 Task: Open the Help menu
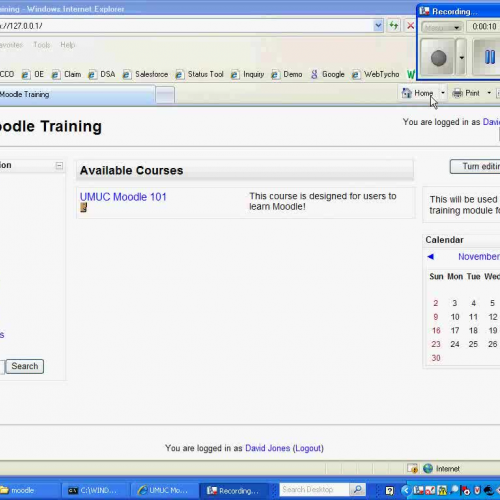click(x=68, y=45)
